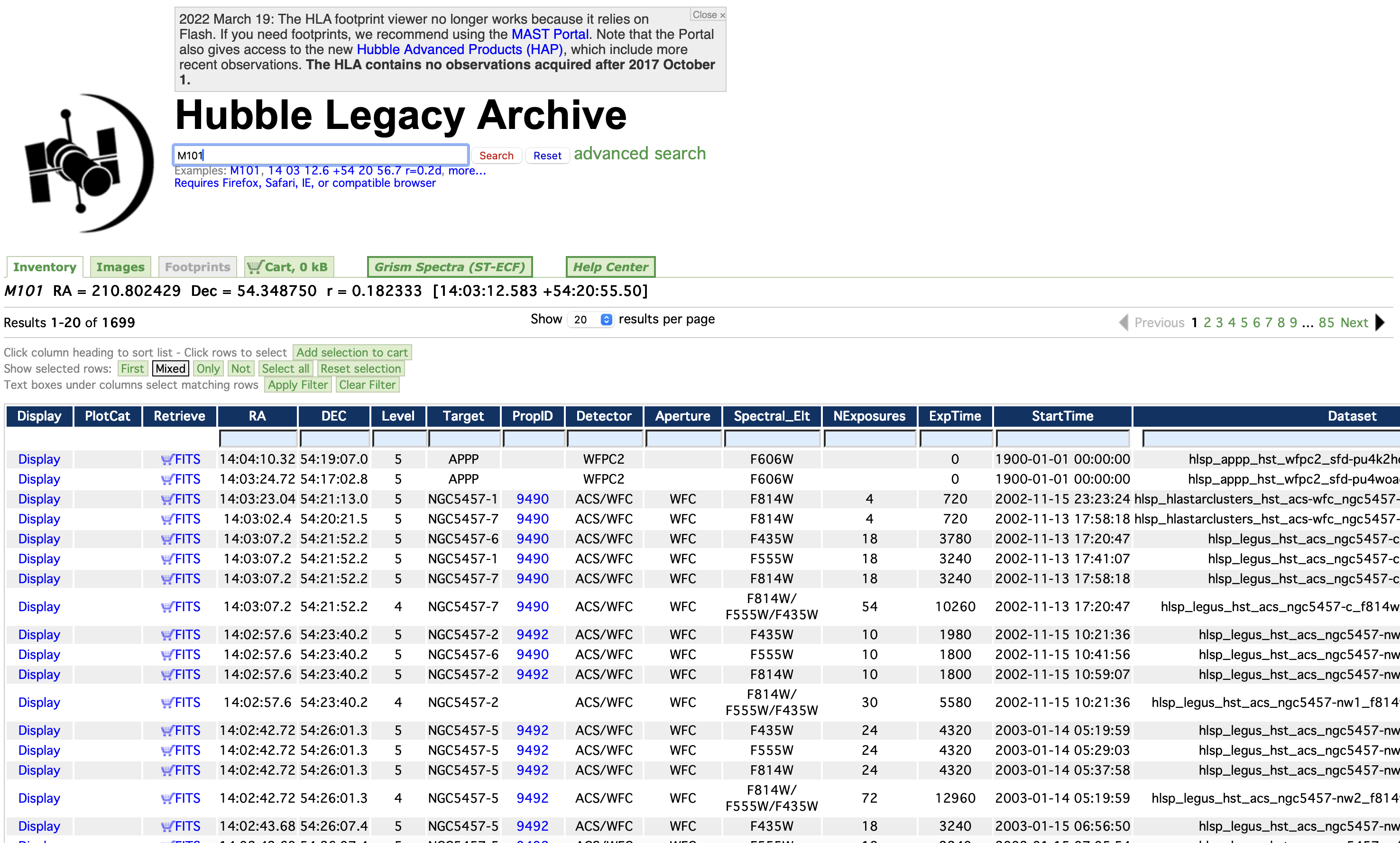Viewport: 1400px width, 843px height.
Task: Sort by the Target column header
Action: 464,416
